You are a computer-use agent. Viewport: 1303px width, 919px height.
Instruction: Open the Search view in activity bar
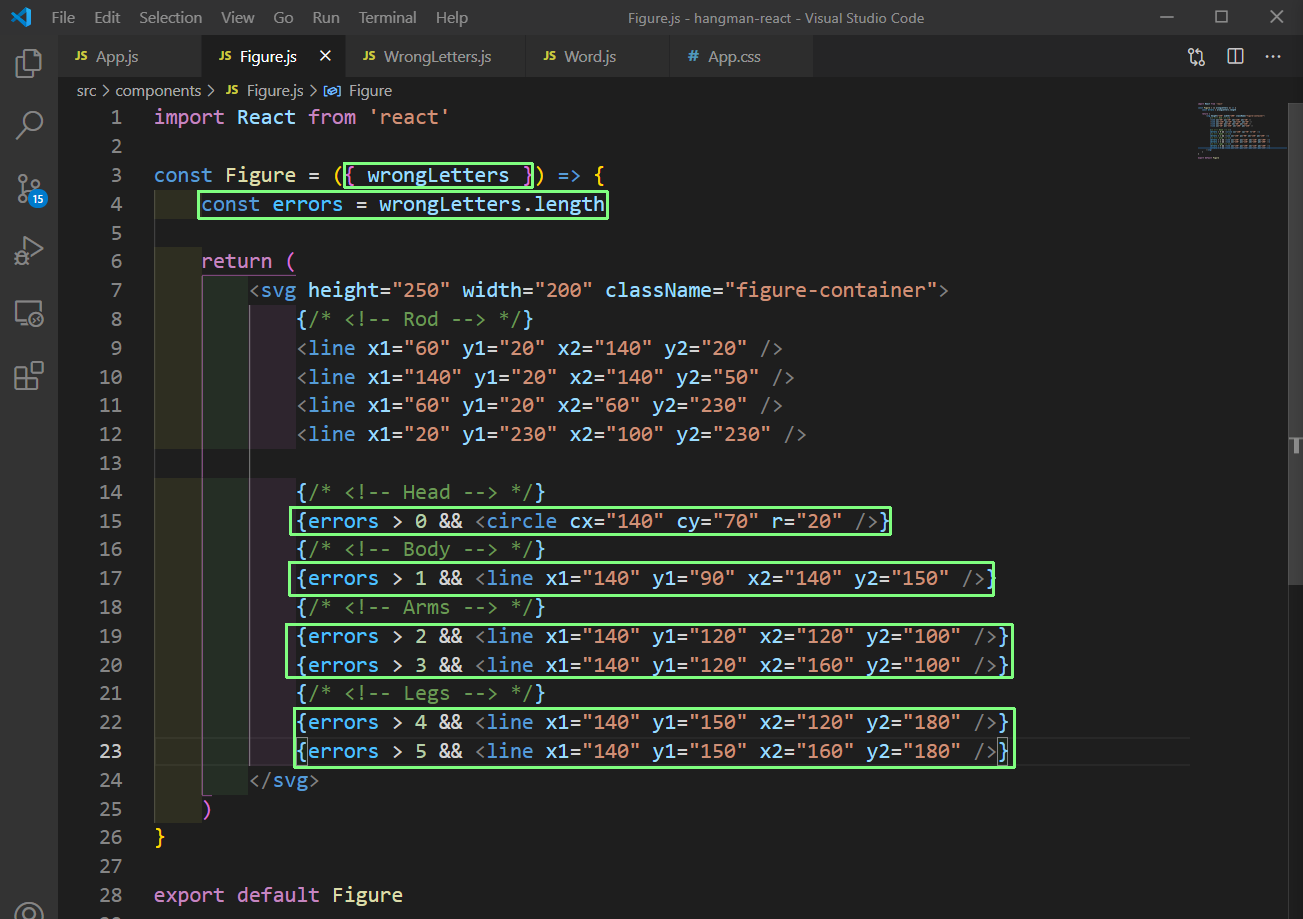[29, 125]
